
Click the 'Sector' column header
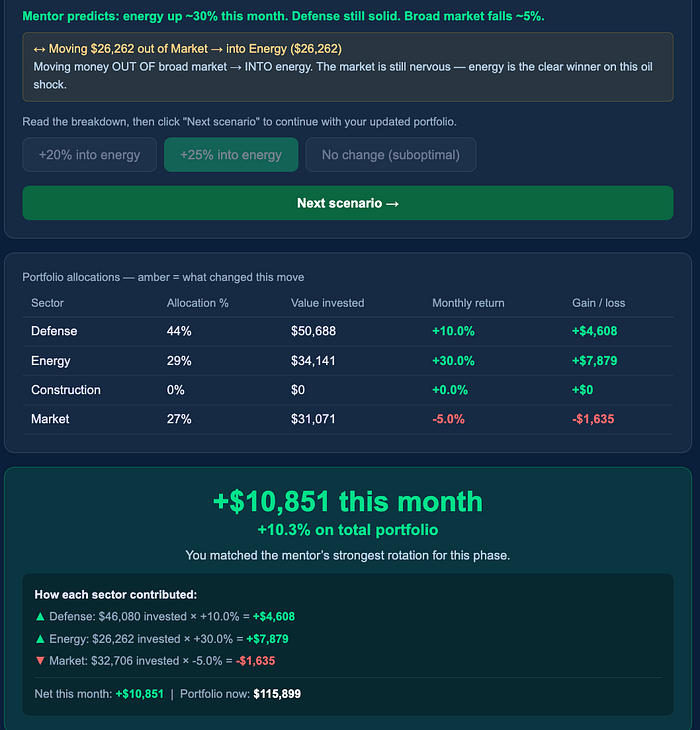pos(47,303)
